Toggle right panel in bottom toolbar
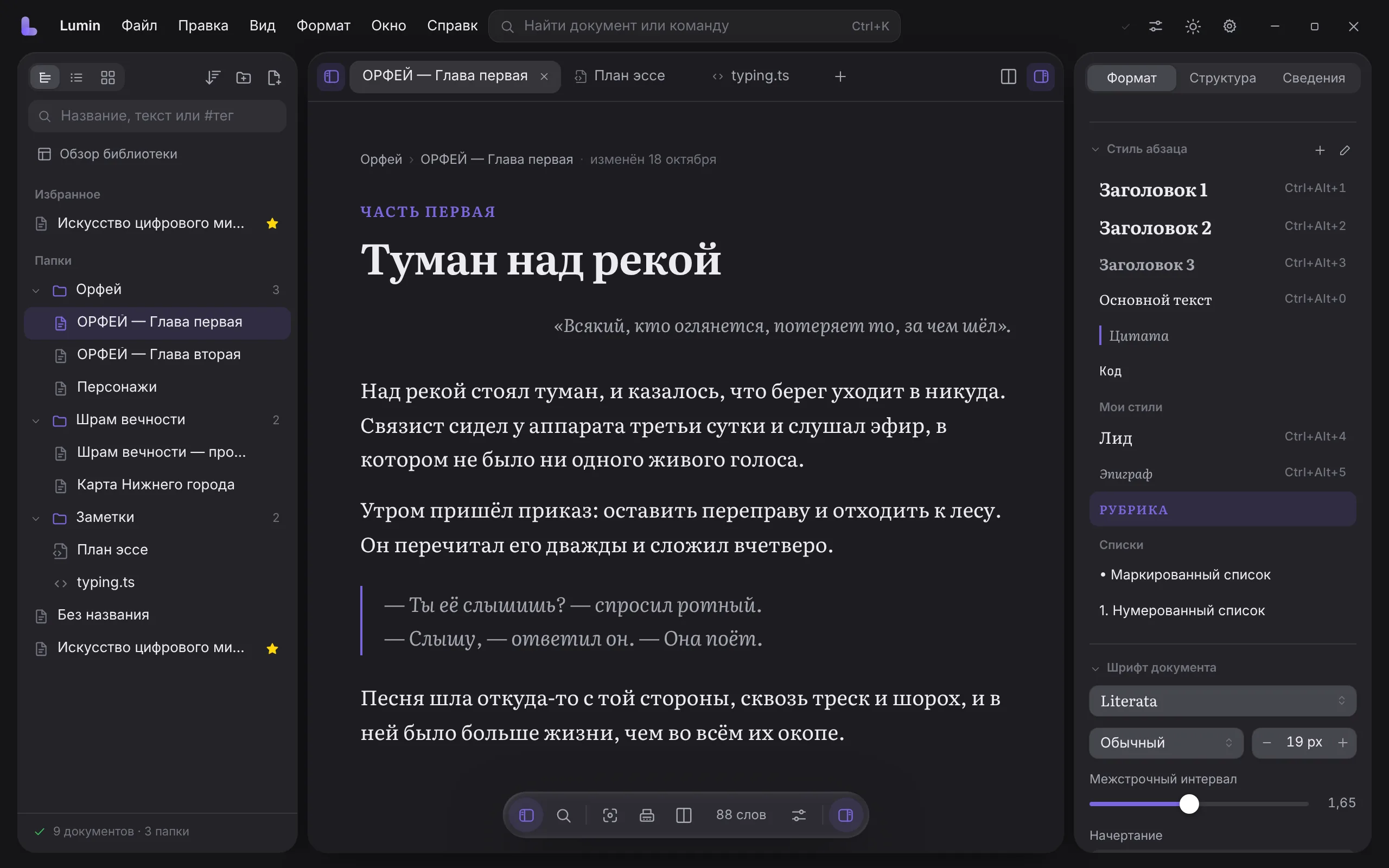The image size is (1389, 868). coord(845,815)
